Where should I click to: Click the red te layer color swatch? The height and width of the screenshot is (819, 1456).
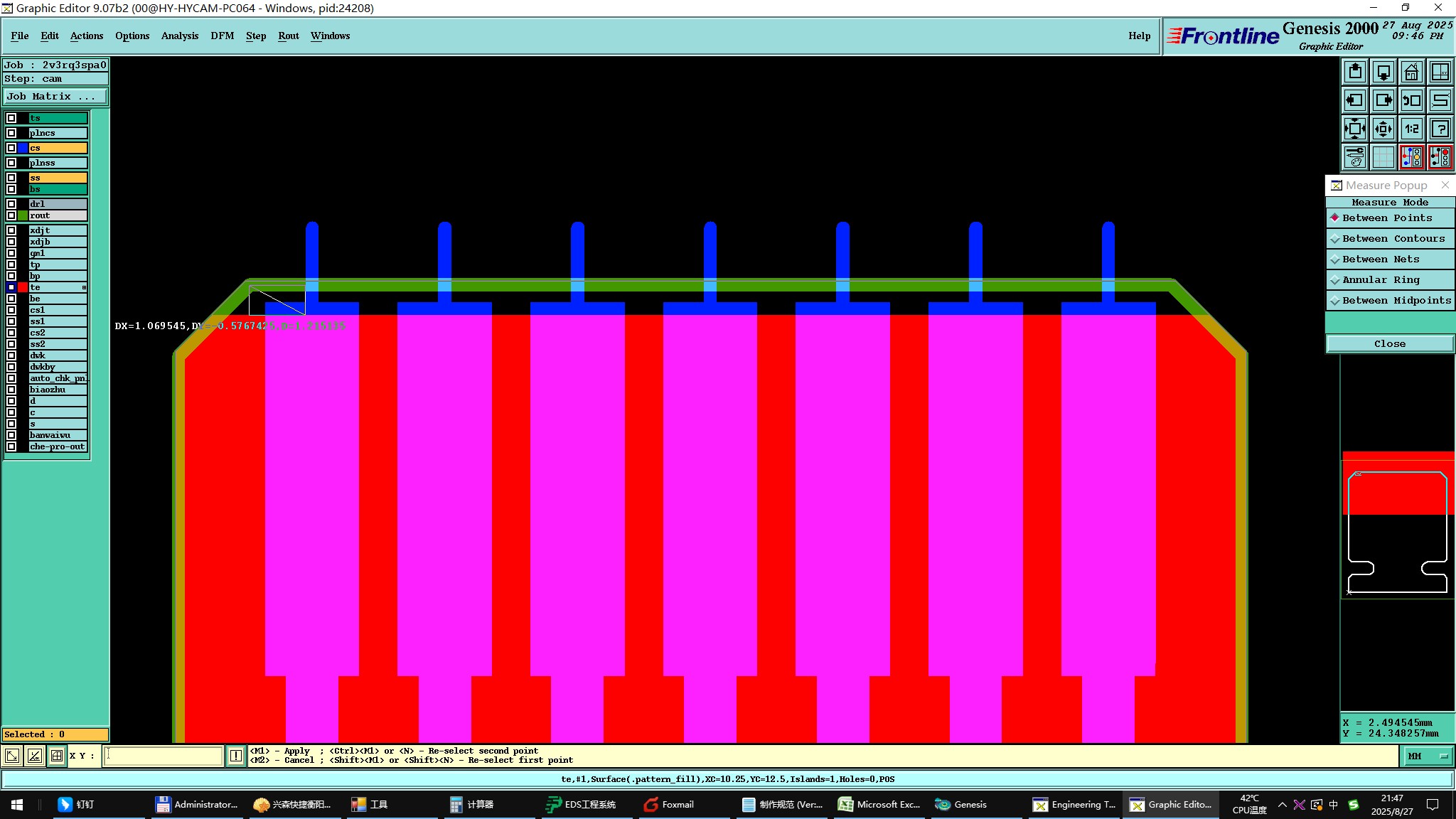23,287
